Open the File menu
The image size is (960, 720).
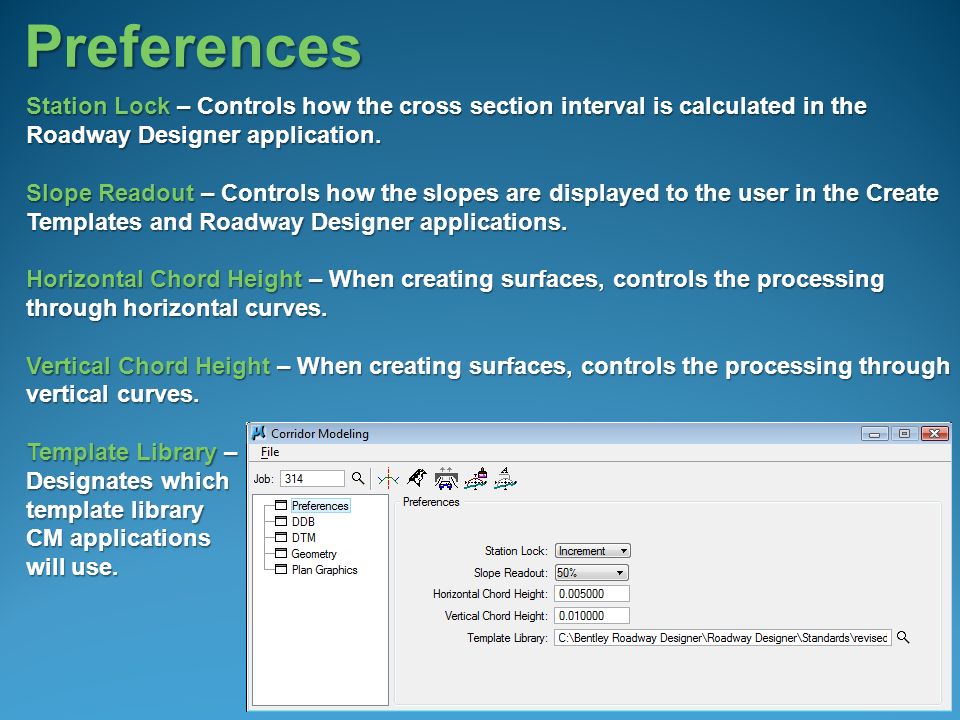(x=270, y=452)
